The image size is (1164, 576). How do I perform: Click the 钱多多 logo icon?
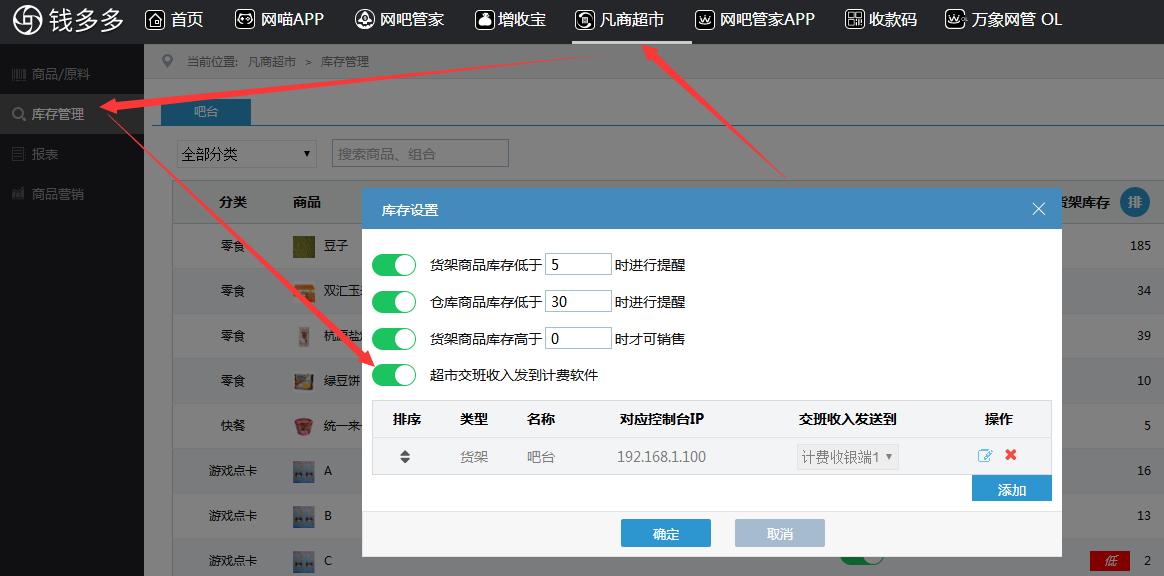27,20
